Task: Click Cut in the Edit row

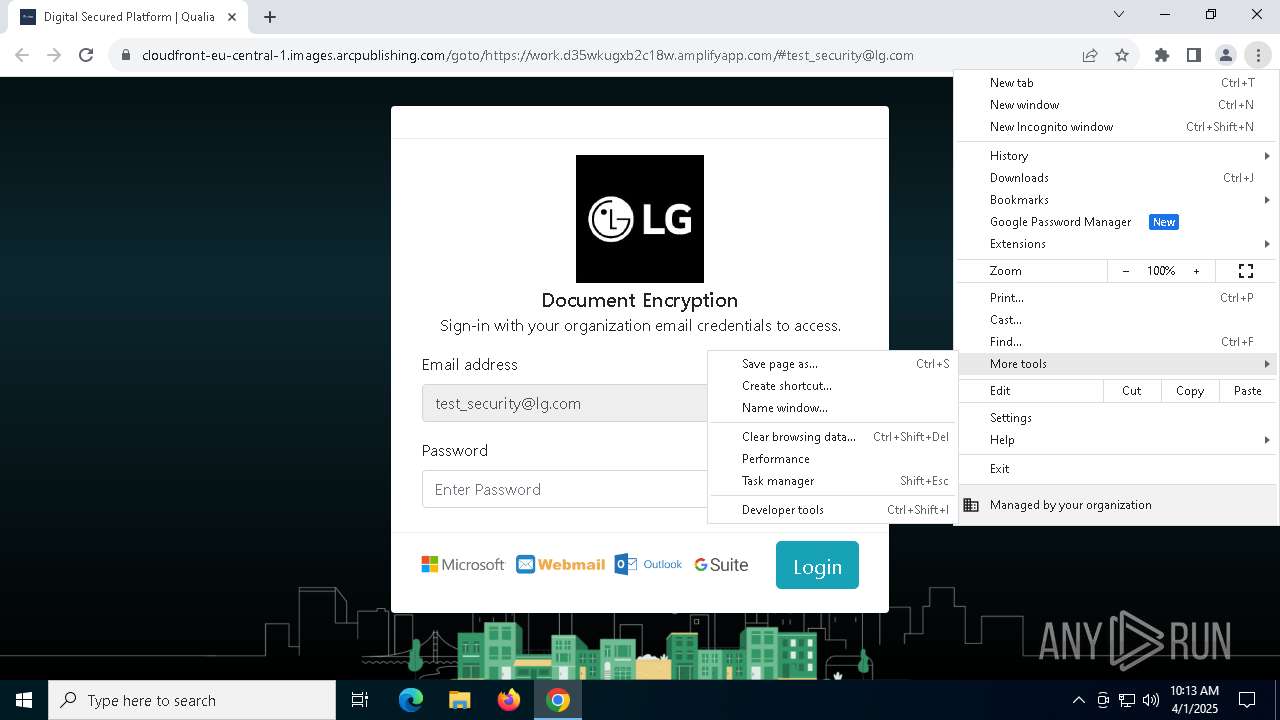Action: coord(1132,391)
